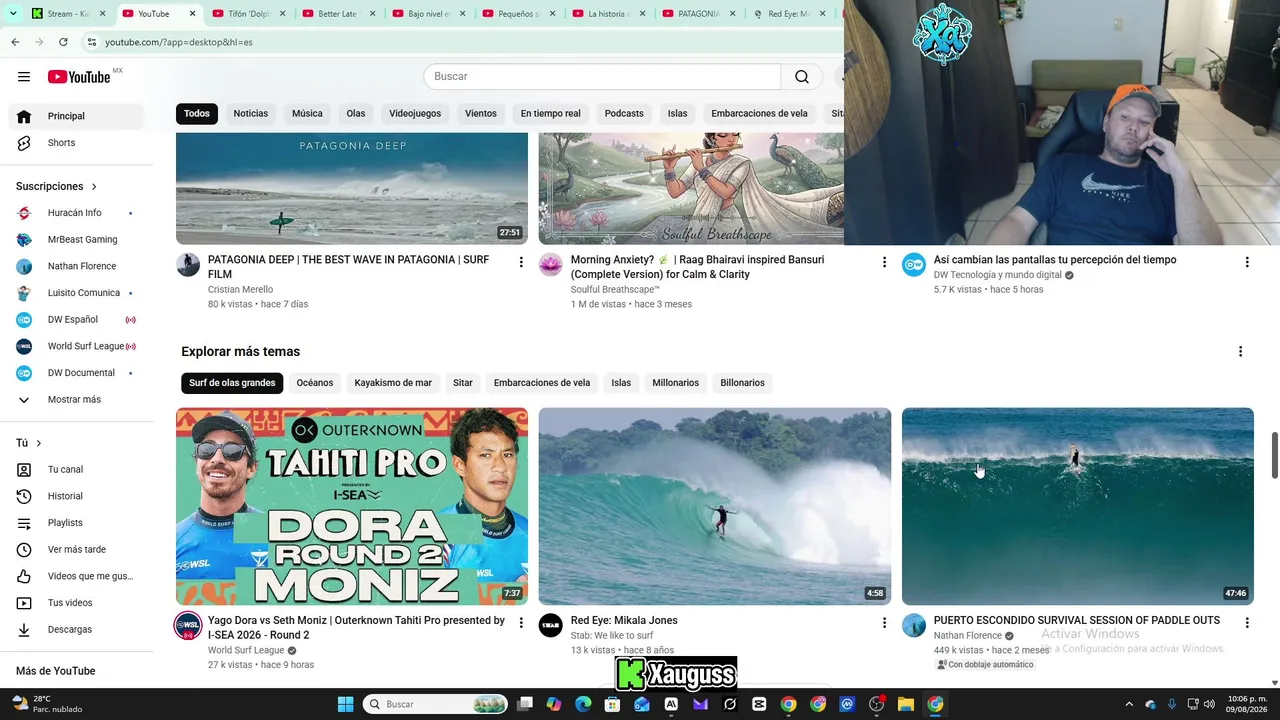Filter feed by En tiempo real chip
The height and width of the screenshot is (720, 1280).
(551, 114)
